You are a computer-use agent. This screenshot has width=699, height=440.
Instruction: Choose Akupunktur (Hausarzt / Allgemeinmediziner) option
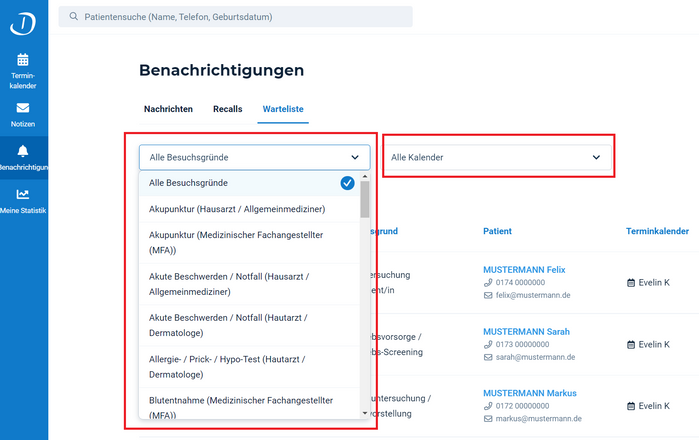(237, 208)
